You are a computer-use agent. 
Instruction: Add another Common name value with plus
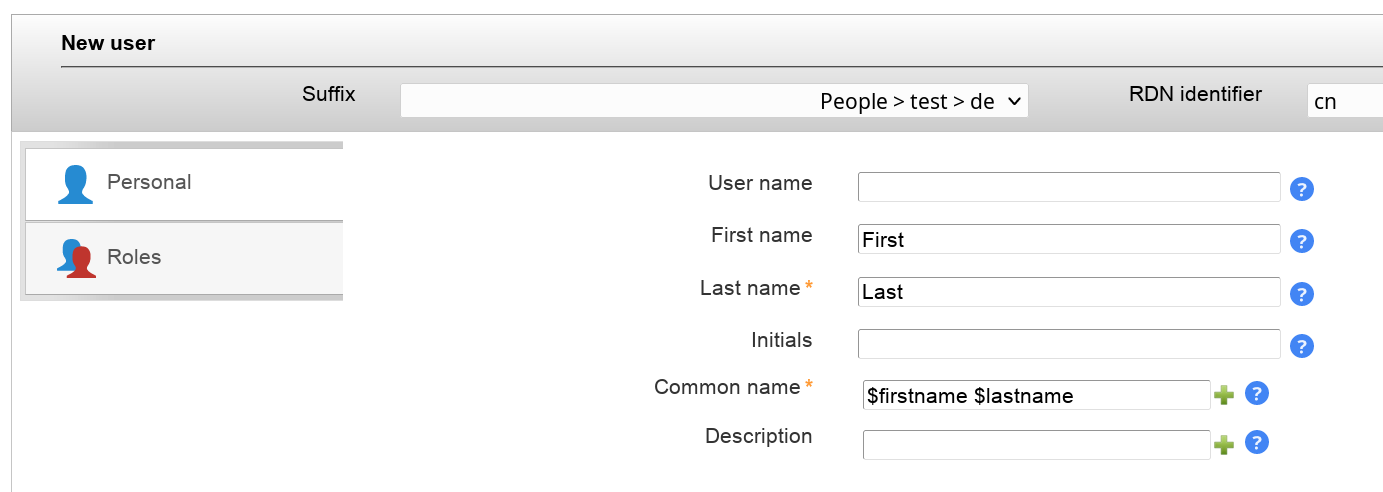click(1224, 395)
